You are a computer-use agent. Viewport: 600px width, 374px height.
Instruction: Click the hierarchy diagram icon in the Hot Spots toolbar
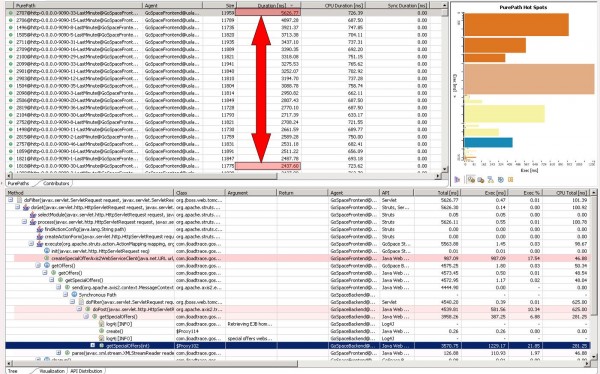491,180
